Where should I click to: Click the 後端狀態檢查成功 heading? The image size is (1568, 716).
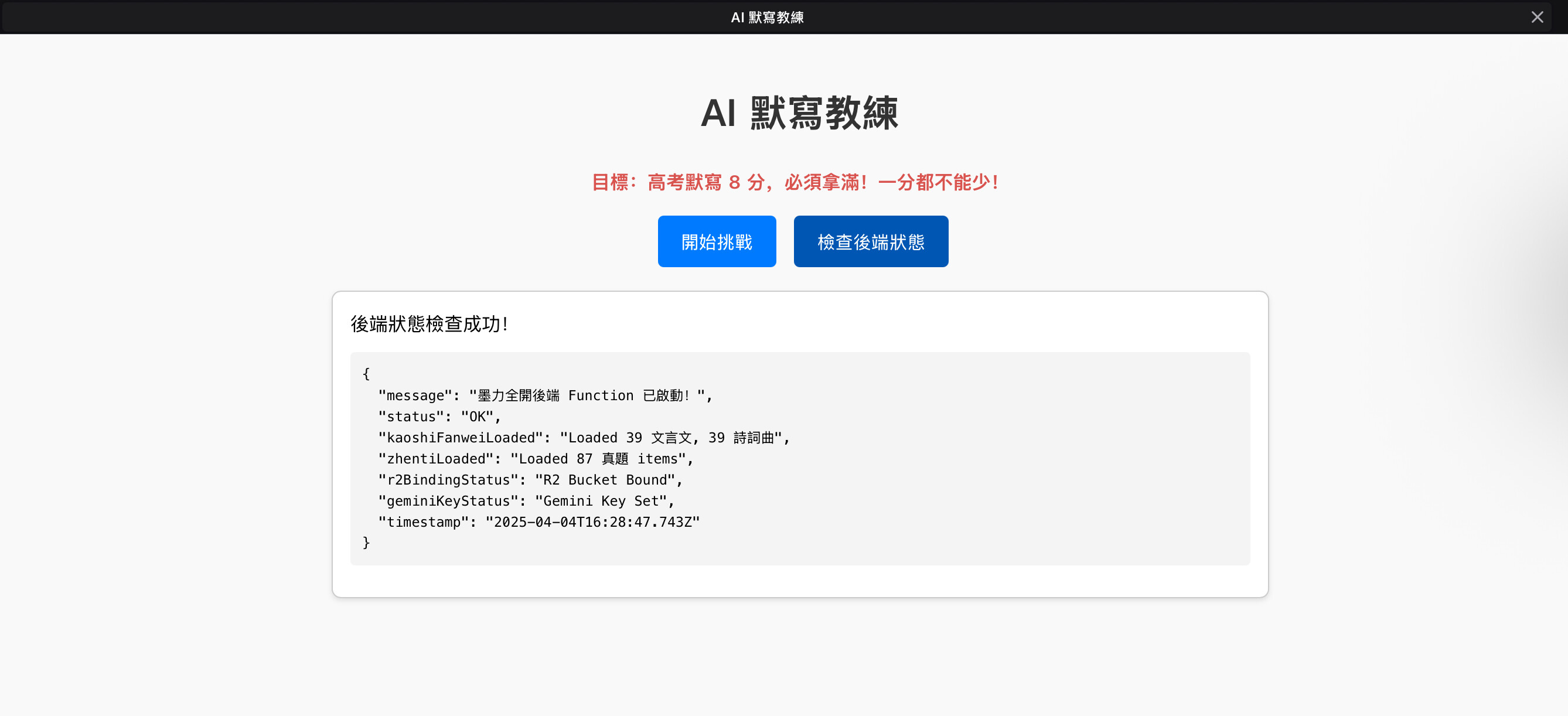pyautogui.click(x=429, y=324)
